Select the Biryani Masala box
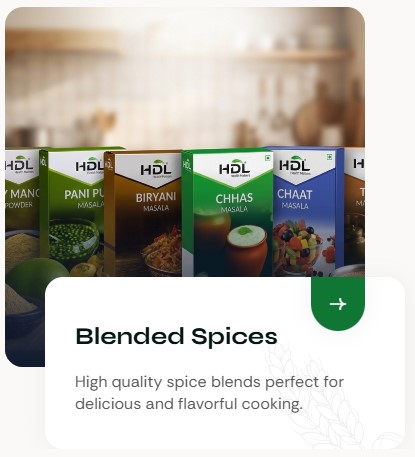 143,213
